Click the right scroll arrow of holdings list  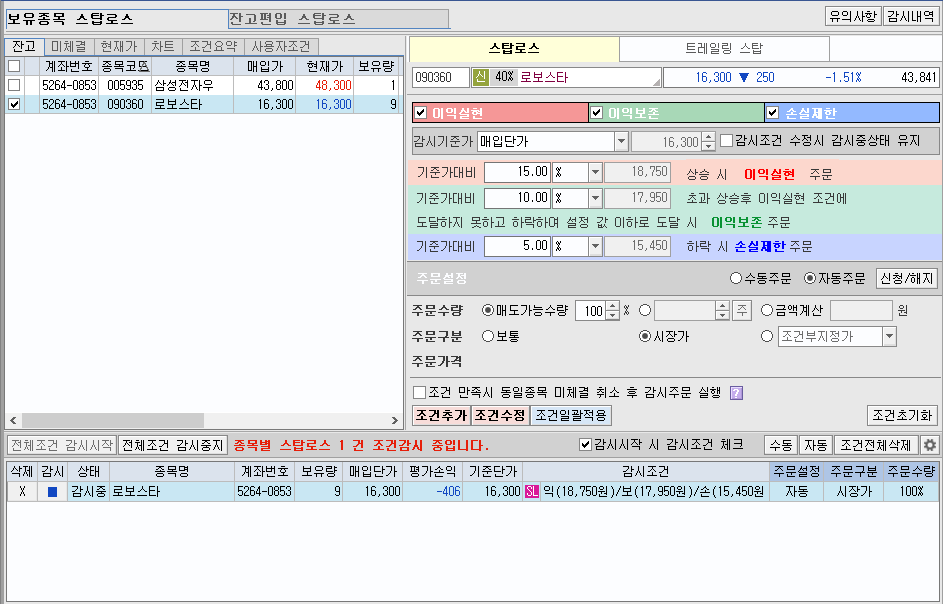395,420
